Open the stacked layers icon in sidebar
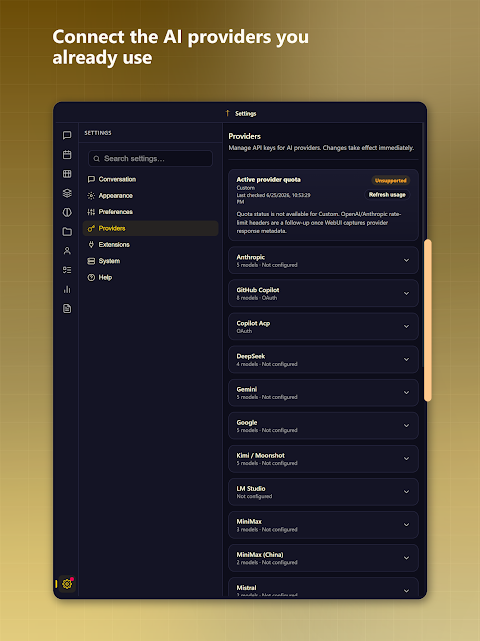 (x=67, y=193)
